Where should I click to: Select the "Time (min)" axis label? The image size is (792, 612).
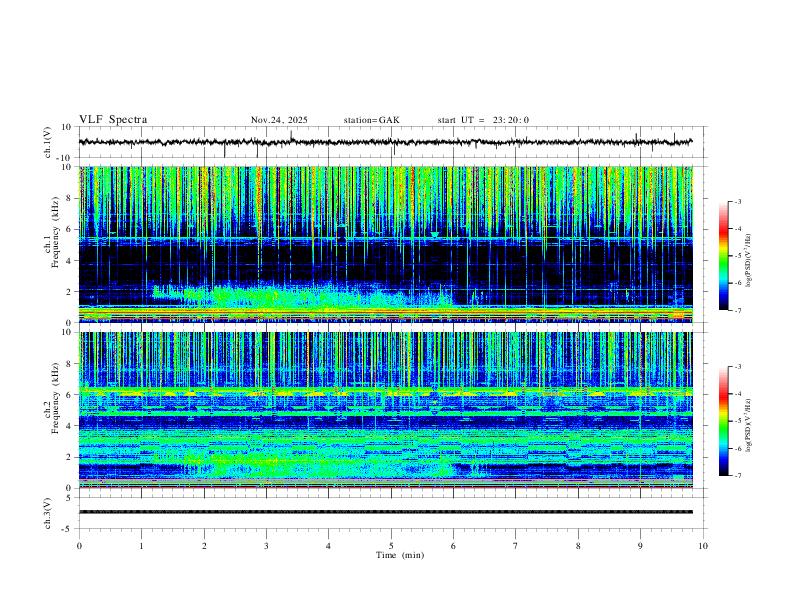pos(400,555)
